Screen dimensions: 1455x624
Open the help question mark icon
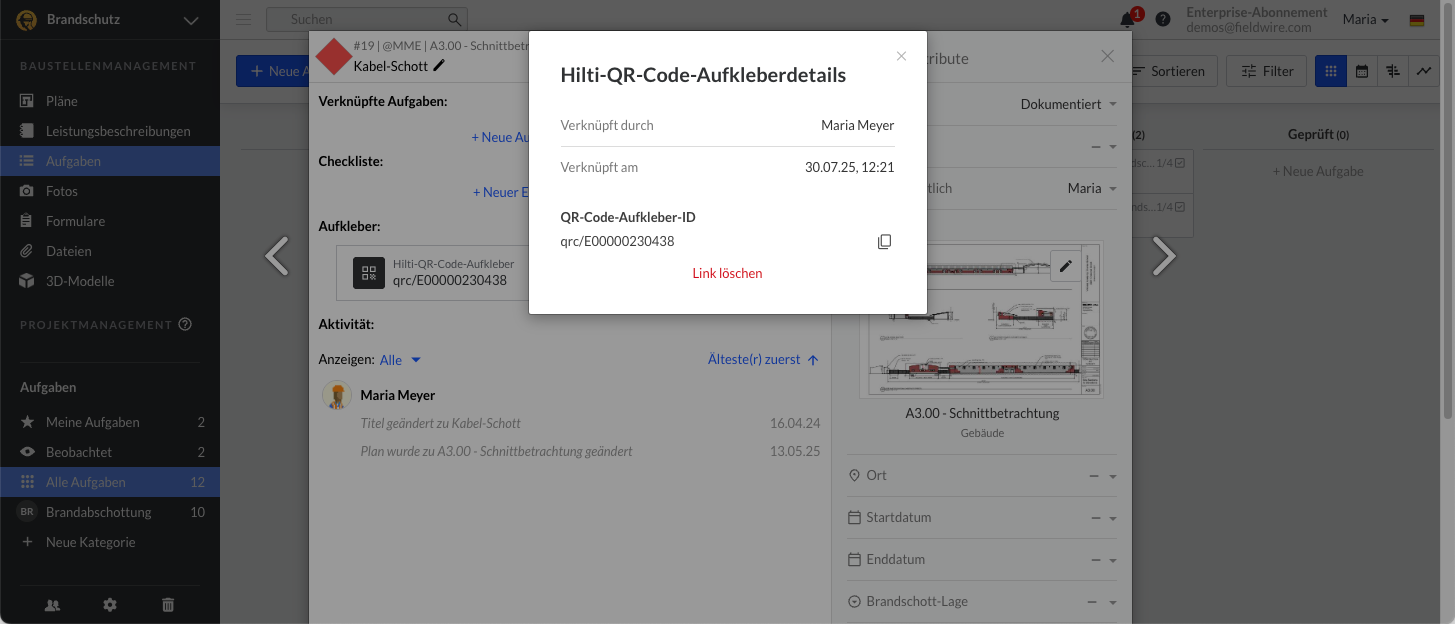tap(1163, 20)
